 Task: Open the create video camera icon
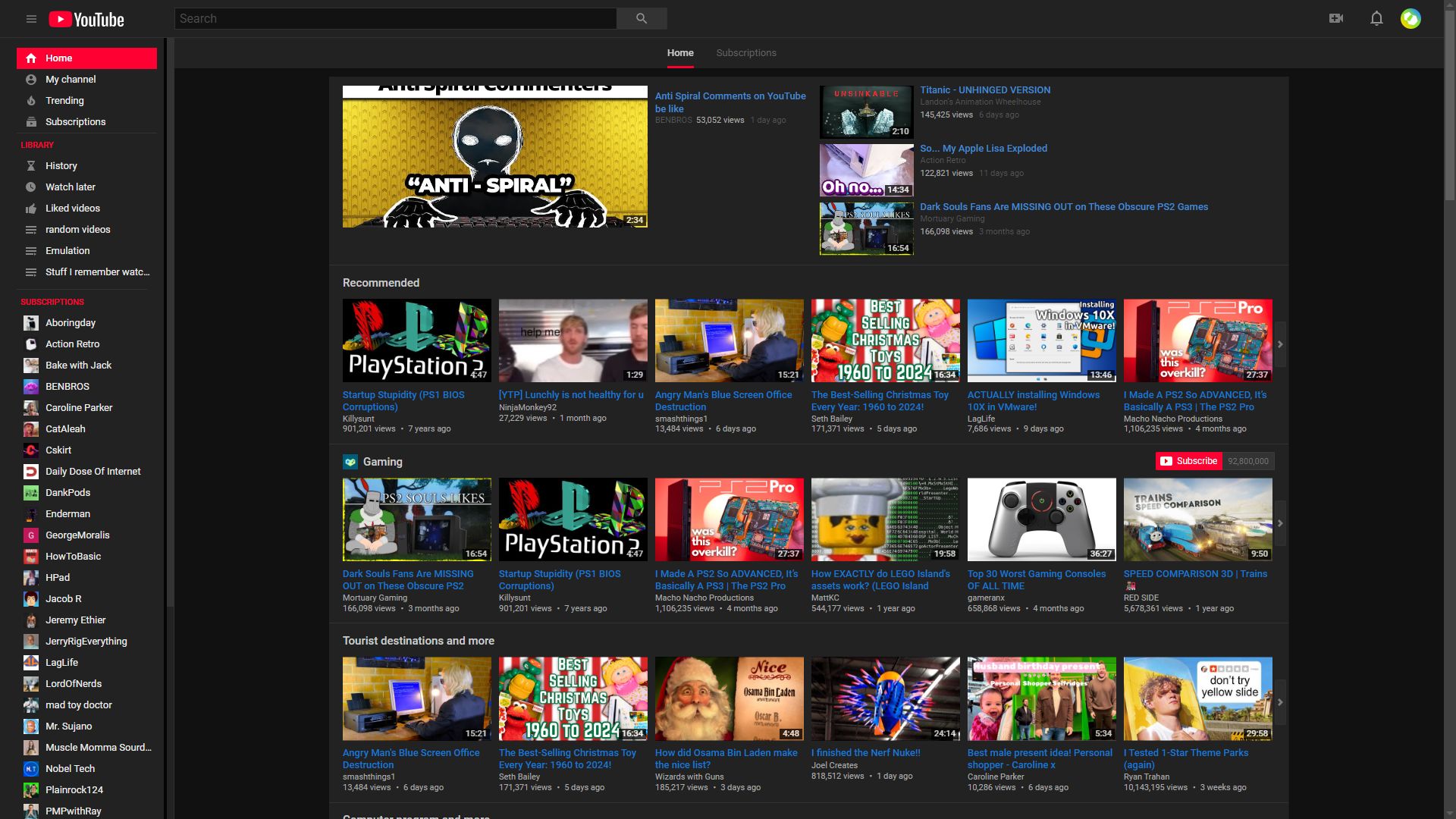tap(1336, 18)
